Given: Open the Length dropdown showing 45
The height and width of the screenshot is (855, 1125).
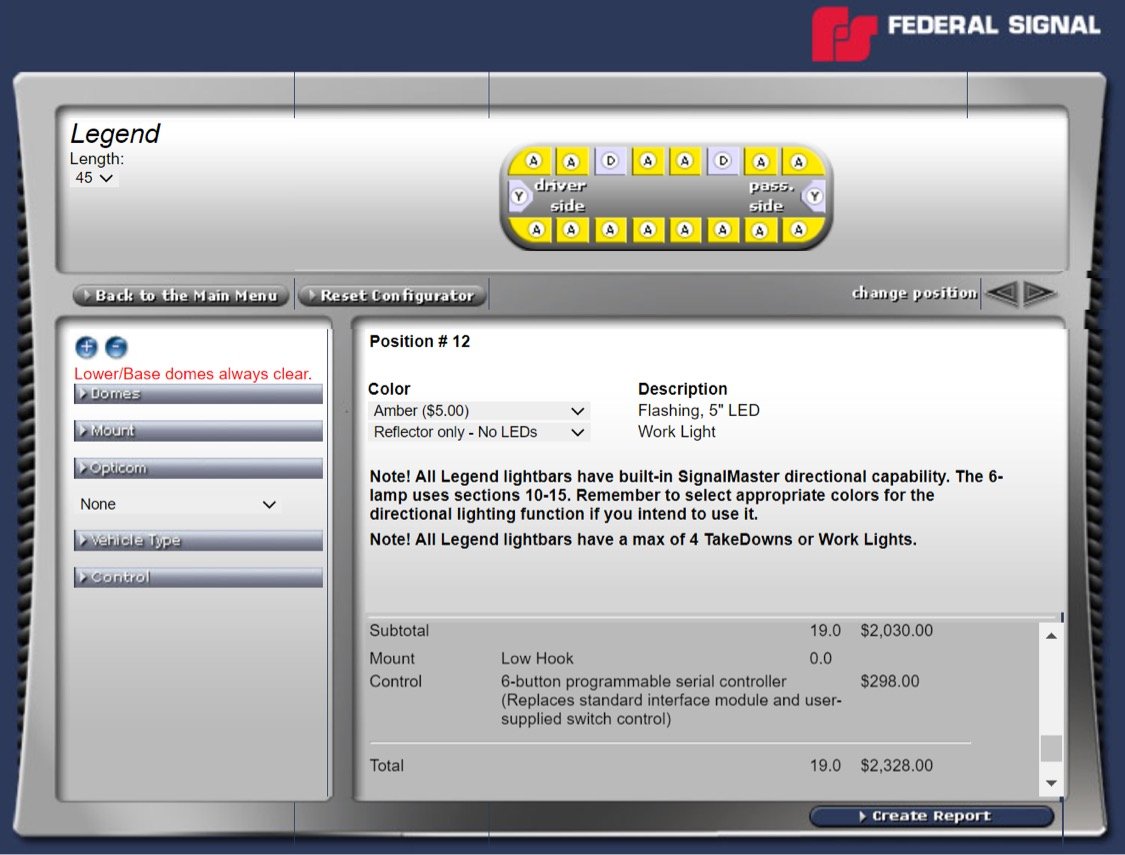Looking at the screenshot, I should tap(94, 178).
